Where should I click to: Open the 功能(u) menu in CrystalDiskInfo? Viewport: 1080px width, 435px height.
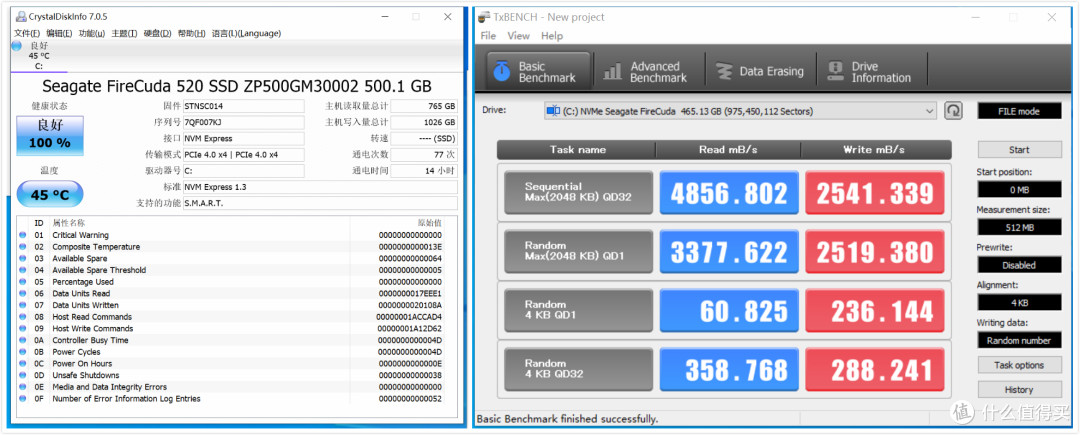pyautogui.click(x=92, y=33)
